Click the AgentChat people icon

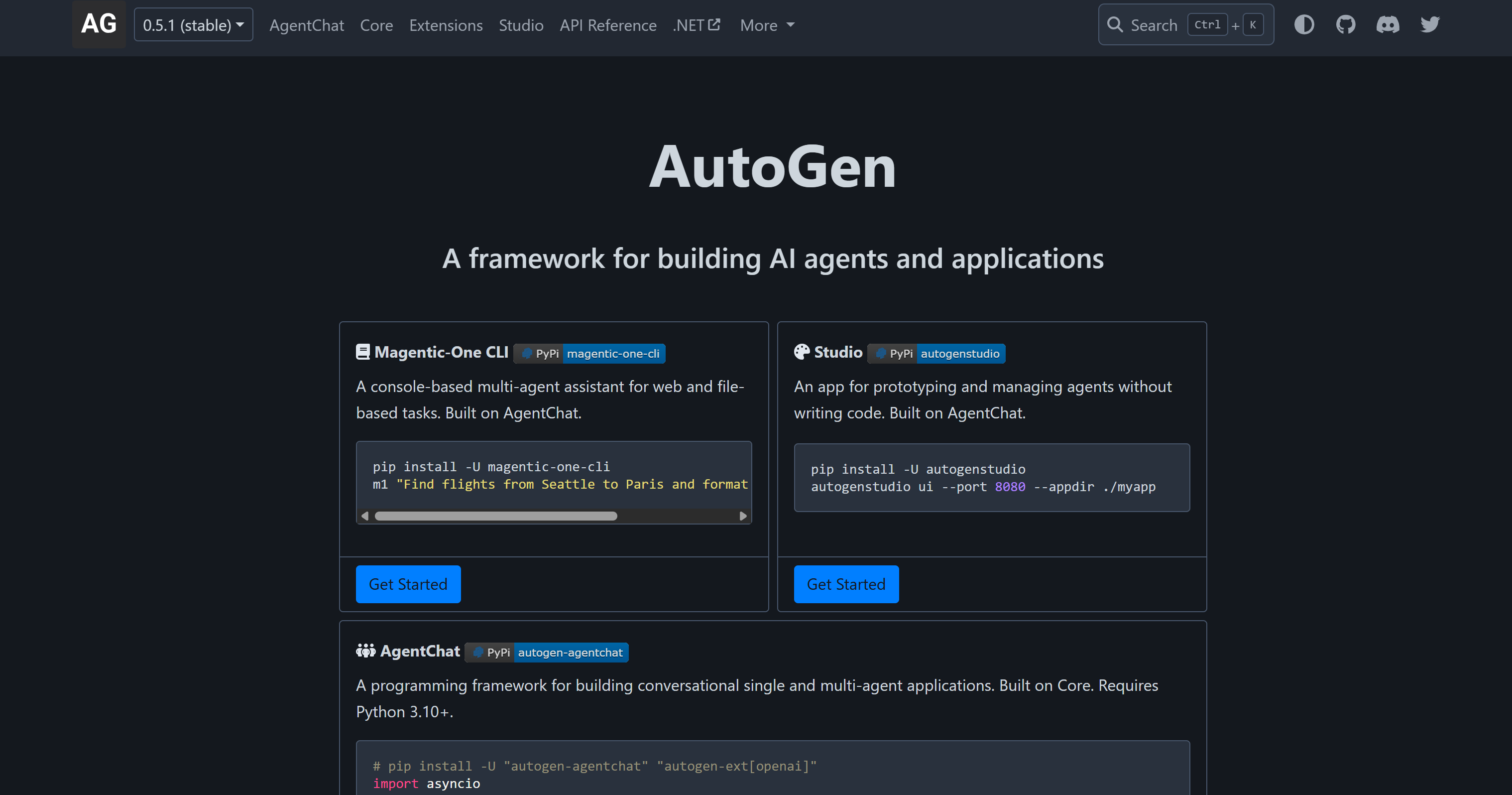click(365, 651)
